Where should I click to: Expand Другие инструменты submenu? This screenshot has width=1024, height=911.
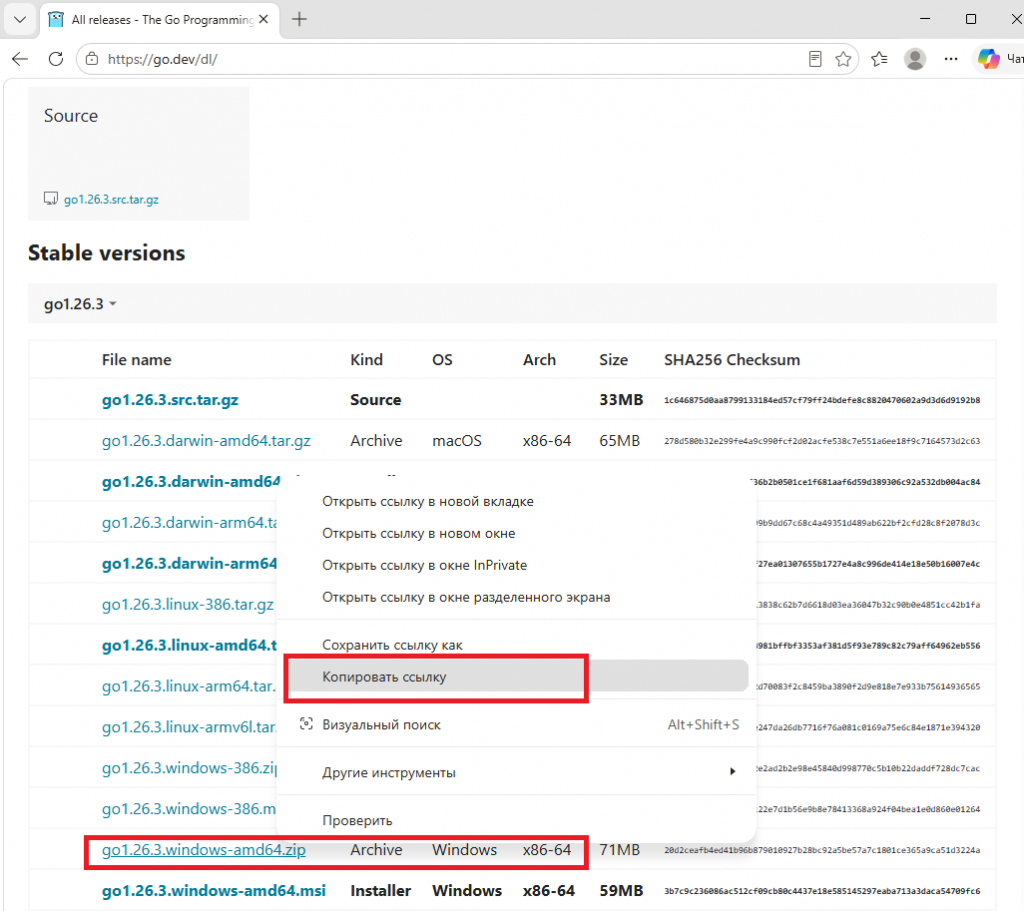tap(516, 772)
